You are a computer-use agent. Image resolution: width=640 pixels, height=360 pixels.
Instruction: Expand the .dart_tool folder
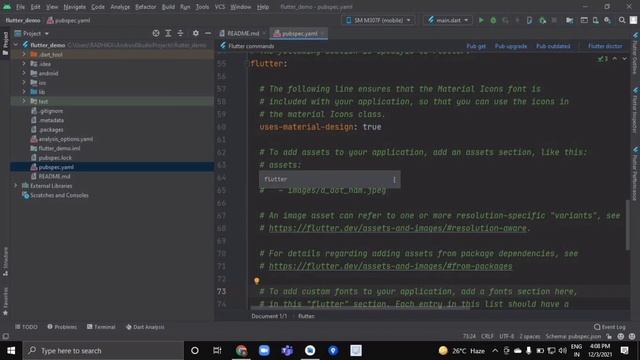(24, 54)
